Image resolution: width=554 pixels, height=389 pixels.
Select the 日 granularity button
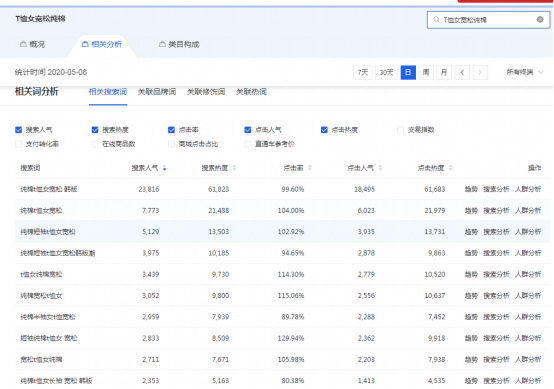[x=408, y=72]
